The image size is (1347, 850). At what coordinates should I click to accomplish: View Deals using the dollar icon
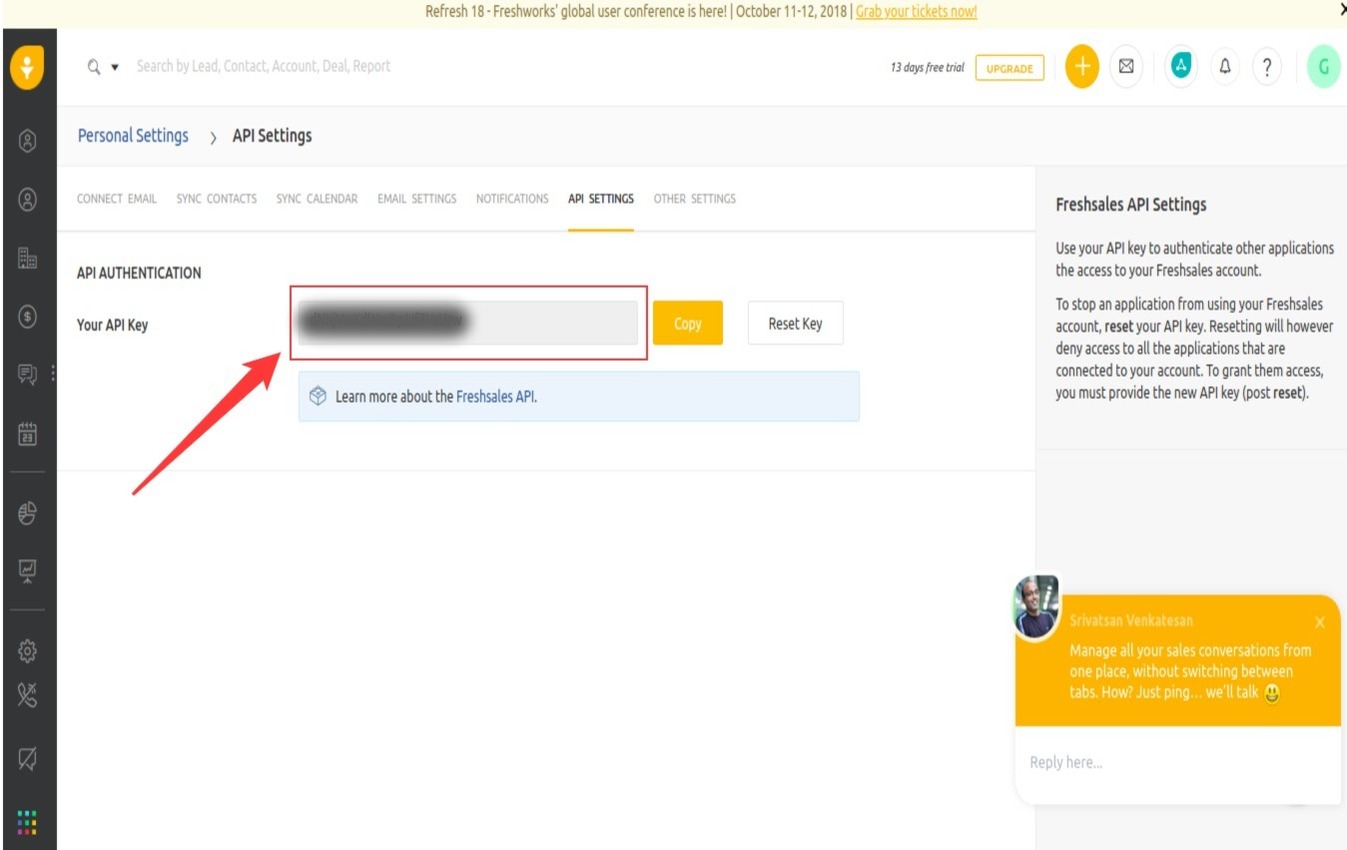(x=27, y=318)
